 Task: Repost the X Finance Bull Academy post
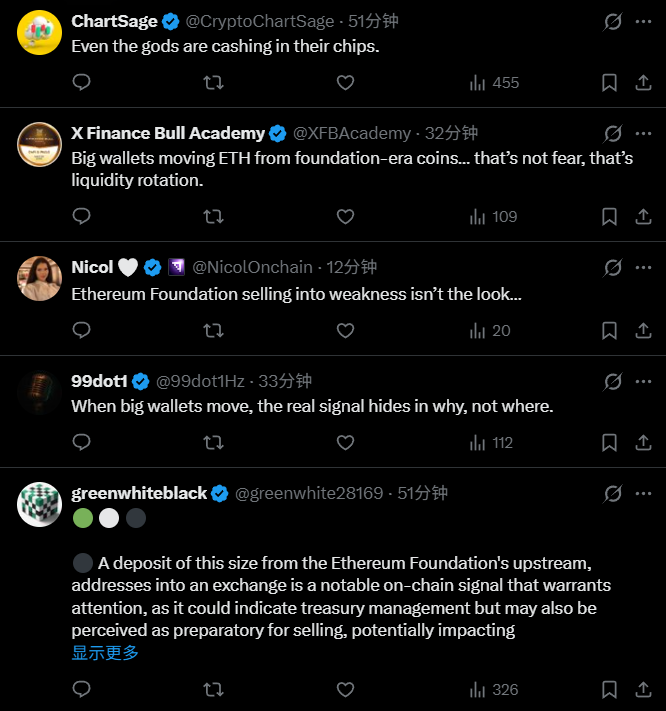point(213,216)
